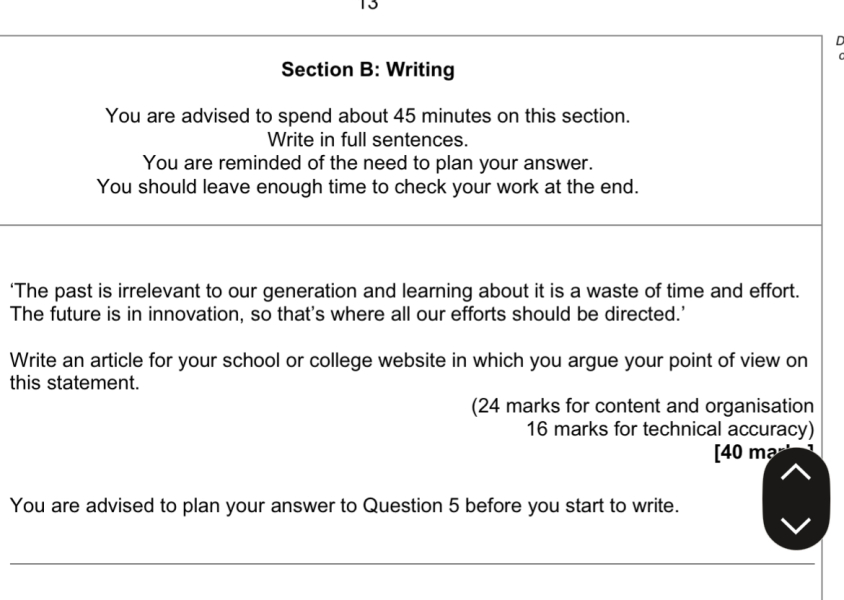
Task: Click the '24 marks for content' line
Action: pyautogui.click(x=643, y=405)
